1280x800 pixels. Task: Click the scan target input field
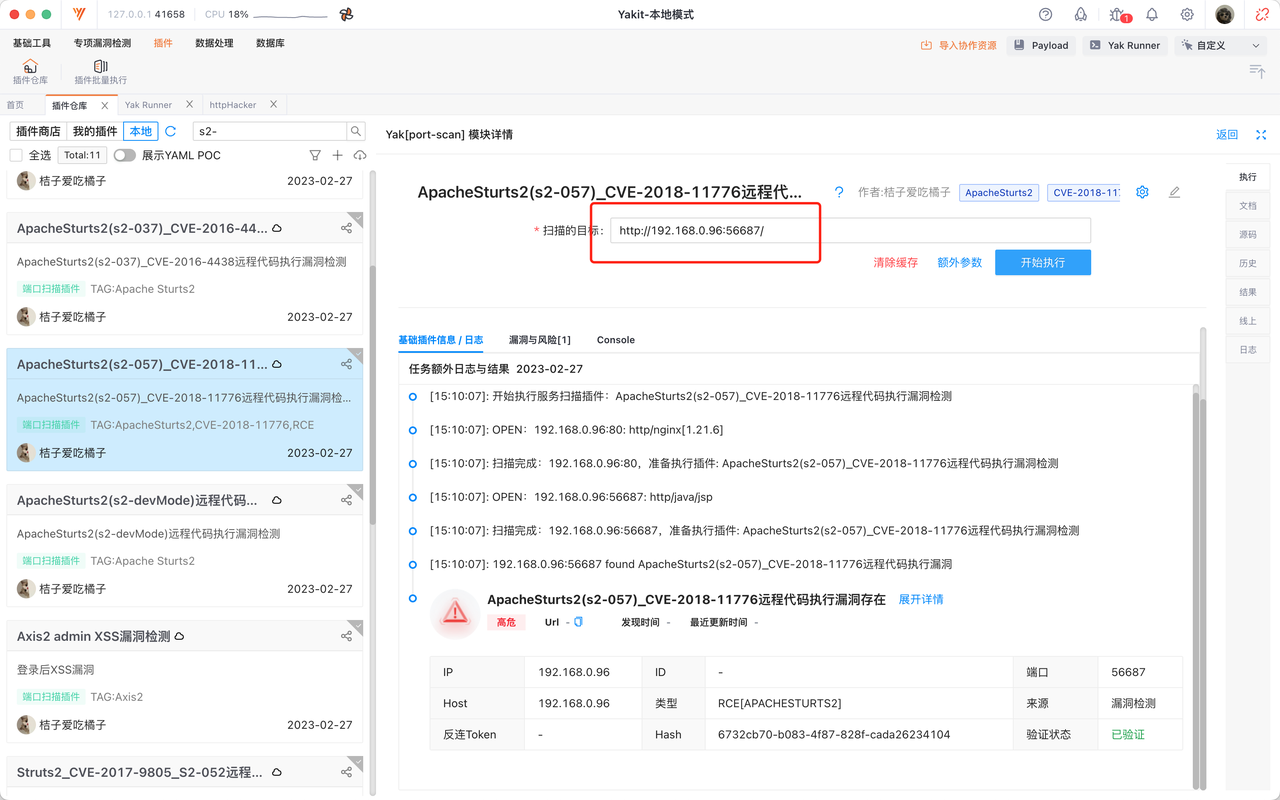pos(850,230)
